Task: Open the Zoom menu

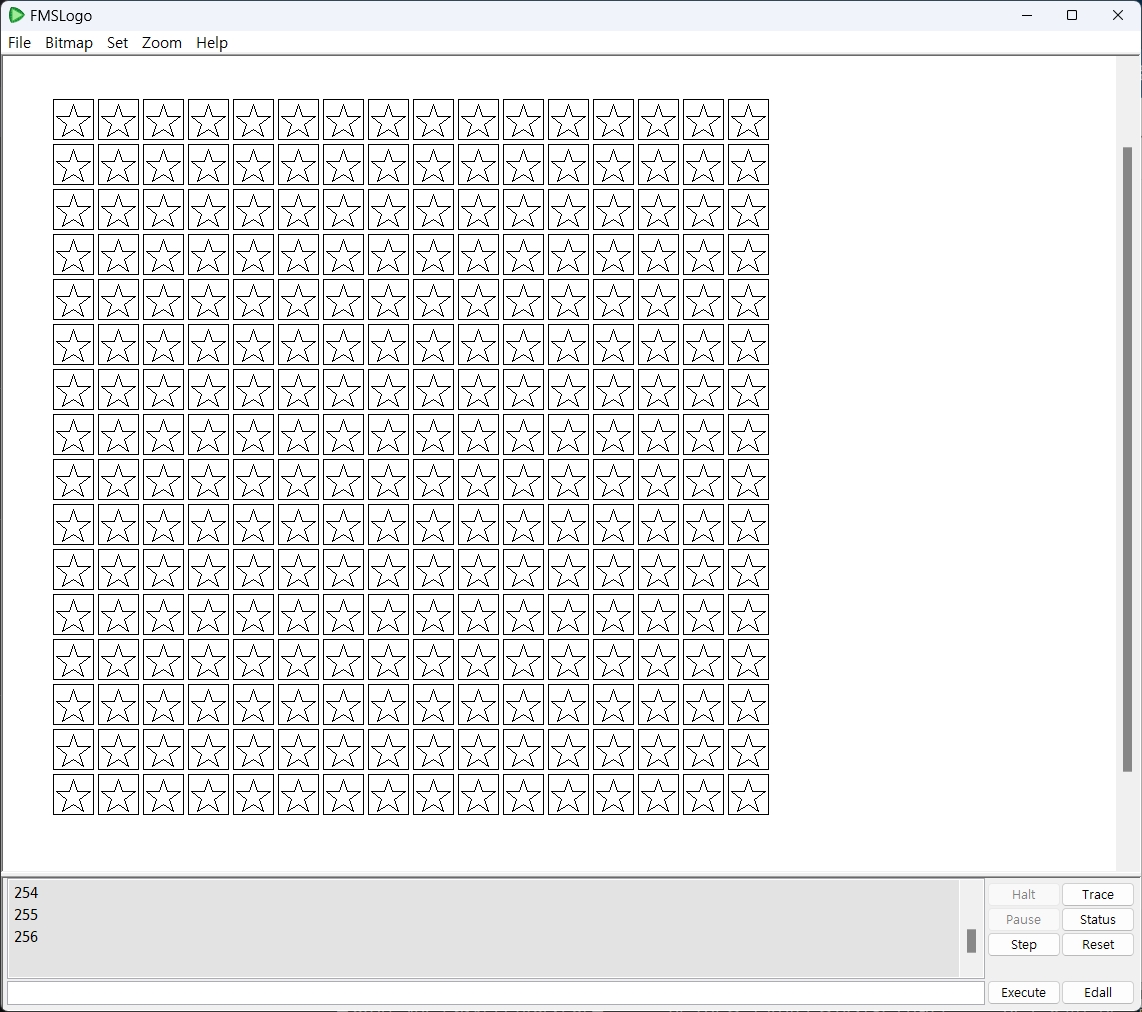Action: tap(162, 43)
